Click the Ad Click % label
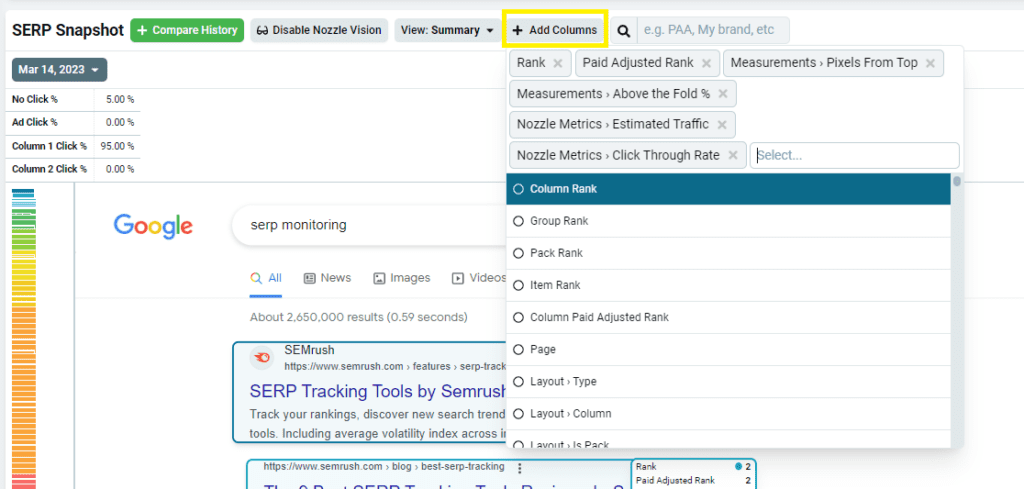 [35, 123]
